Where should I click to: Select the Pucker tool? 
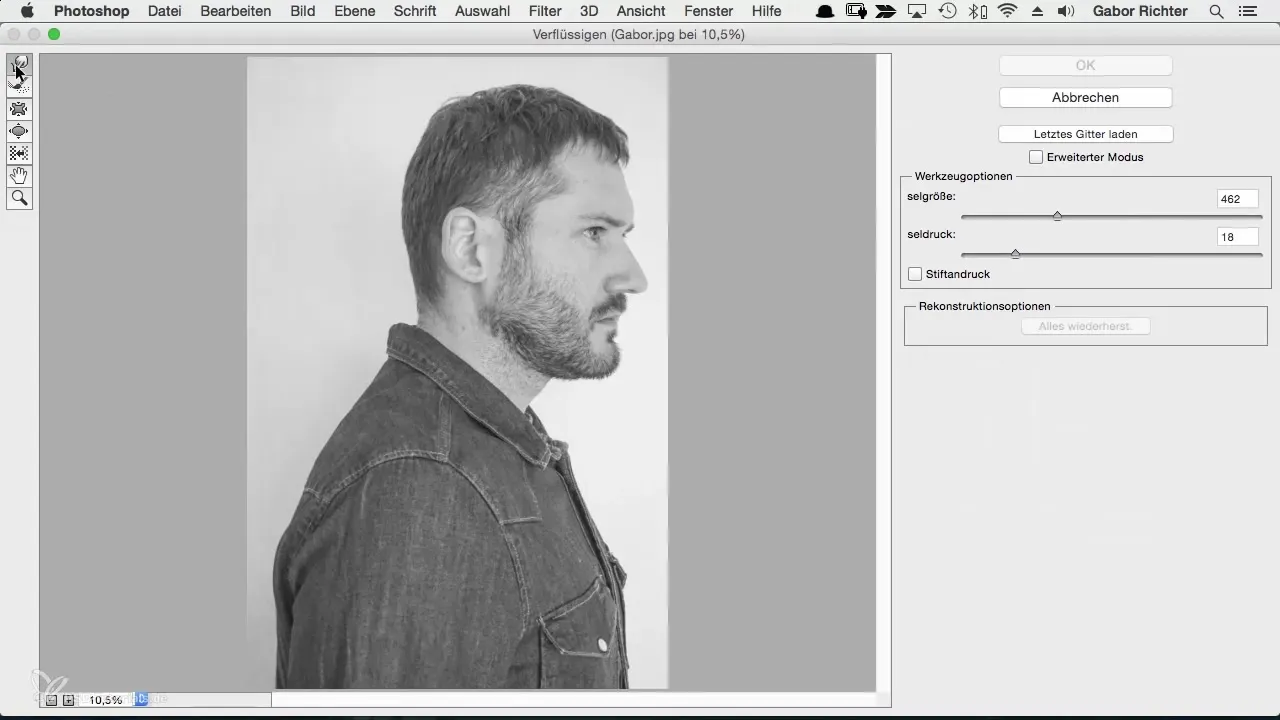[x=19, y=109]
